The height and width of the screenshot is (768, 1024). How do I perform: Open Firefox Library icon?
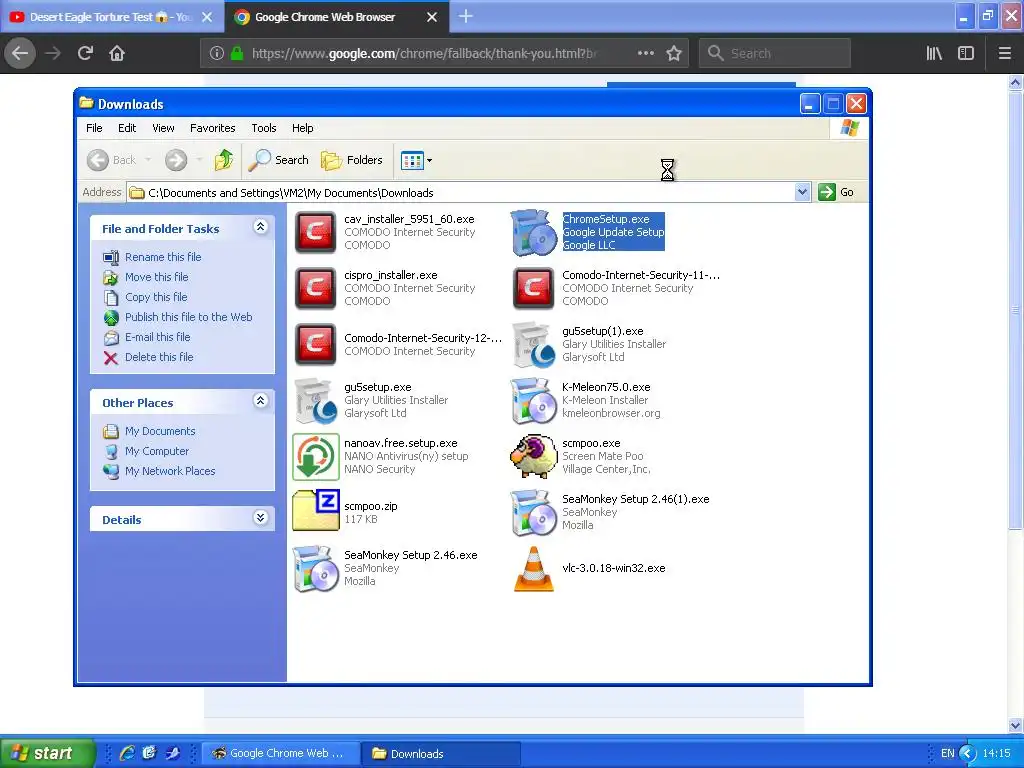[935, 53]
